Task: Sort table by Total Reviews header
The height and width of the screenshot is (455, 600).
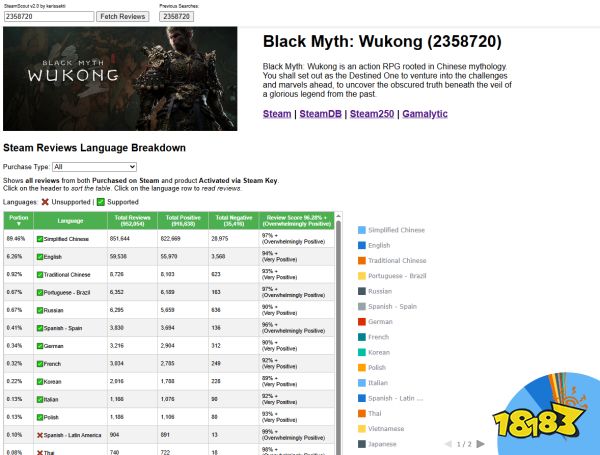Action: (x=132, y=220)
